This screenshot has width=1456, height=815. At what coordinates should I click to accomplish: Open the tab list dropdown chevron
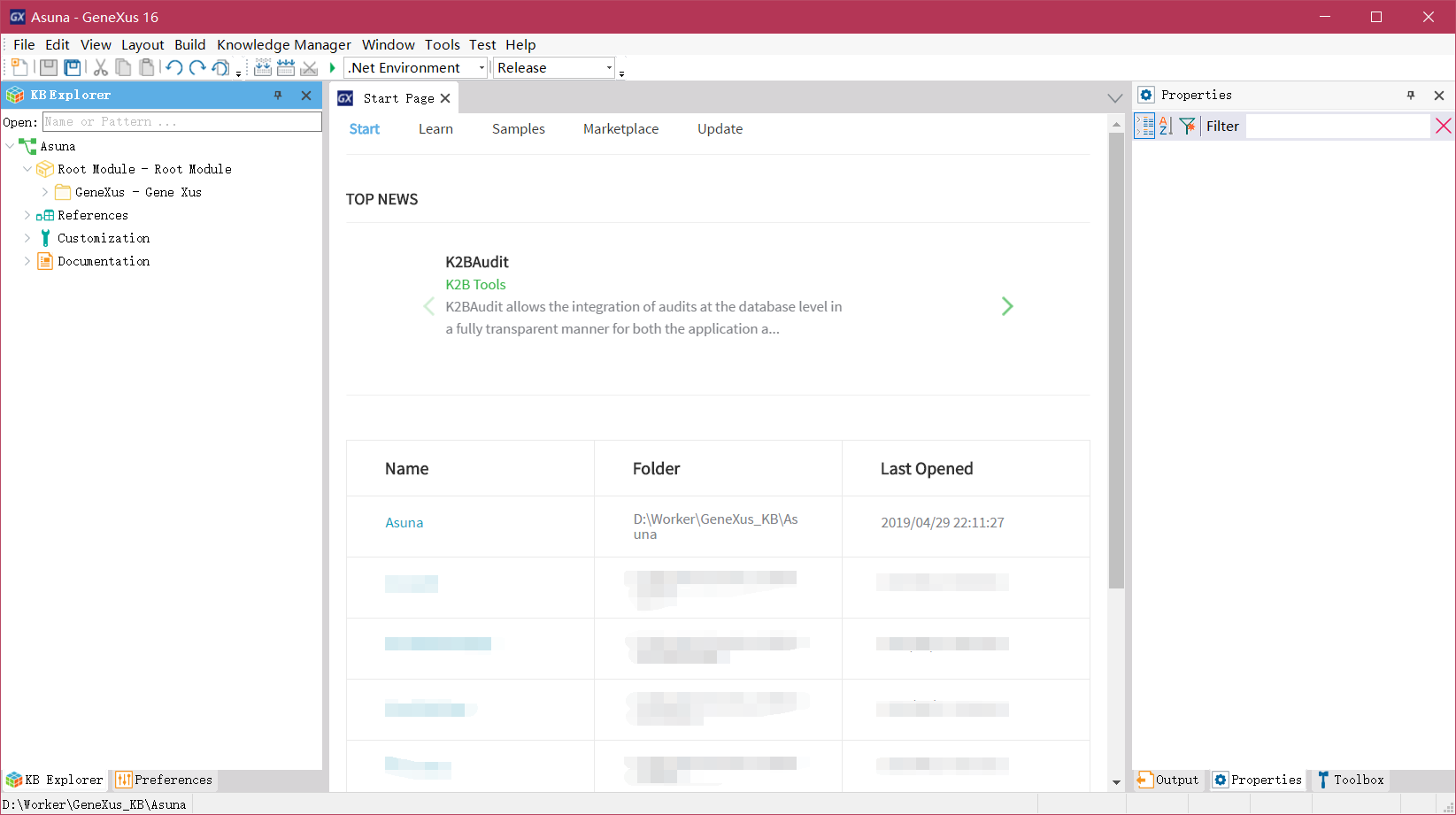pos(1115,98)
